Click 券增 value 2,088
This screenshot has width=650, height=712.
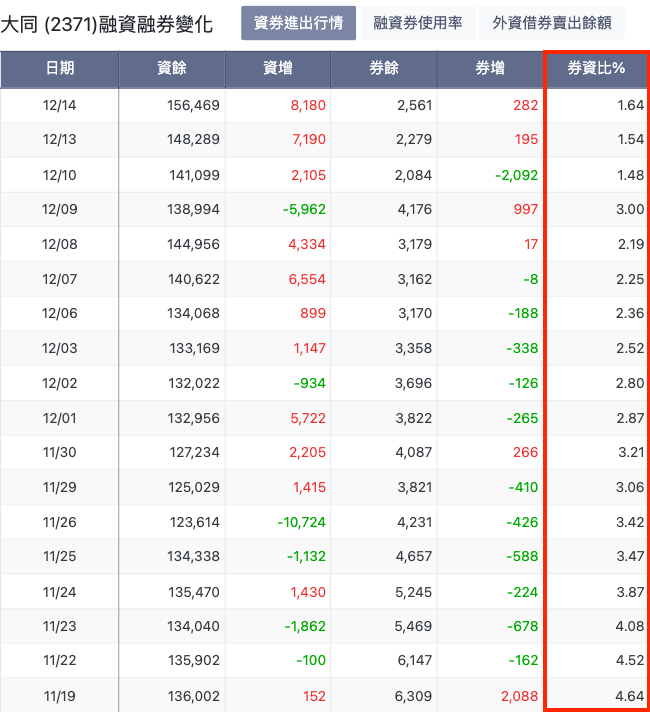[x=520, y=696]
